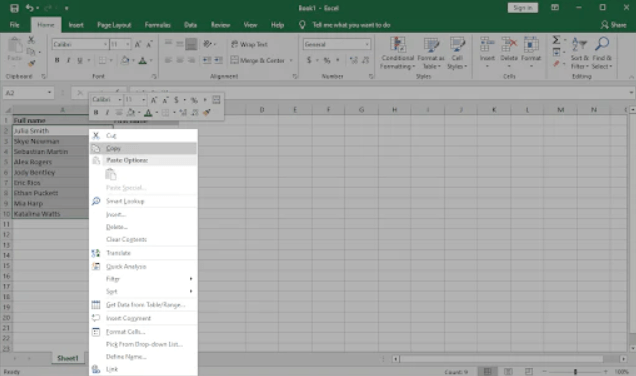Screen dimensions: 636x376
Task: Click Merge & Center button
Action: click(258, 60)
